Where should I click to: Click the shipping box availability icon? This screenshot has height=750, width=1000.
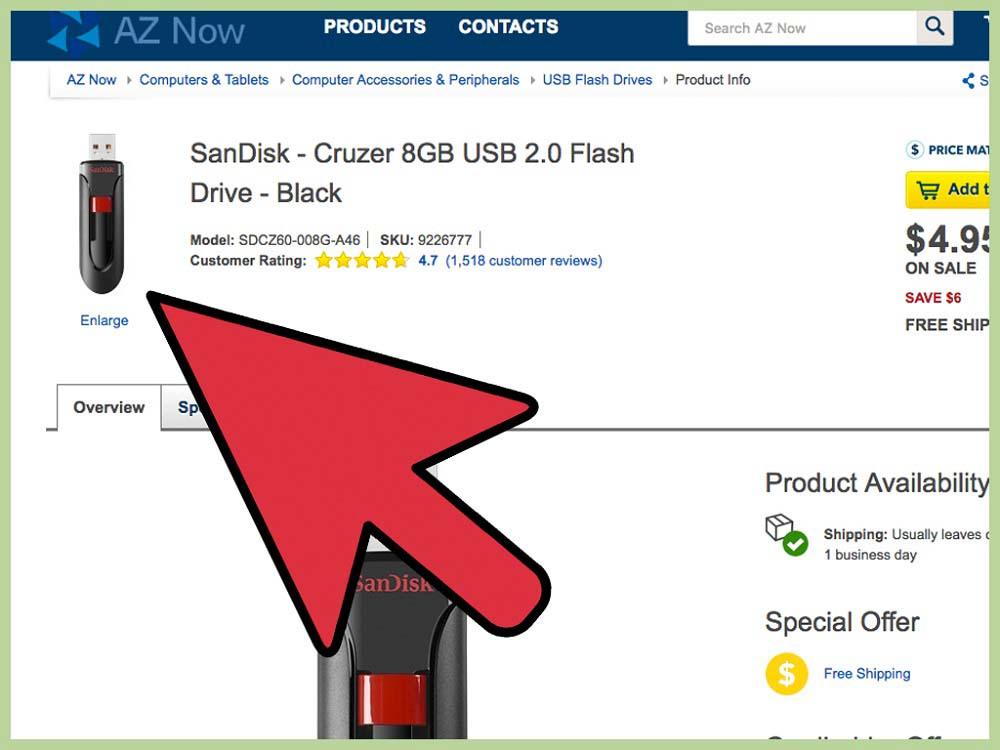pyautogui.click(x=786, y=535)
